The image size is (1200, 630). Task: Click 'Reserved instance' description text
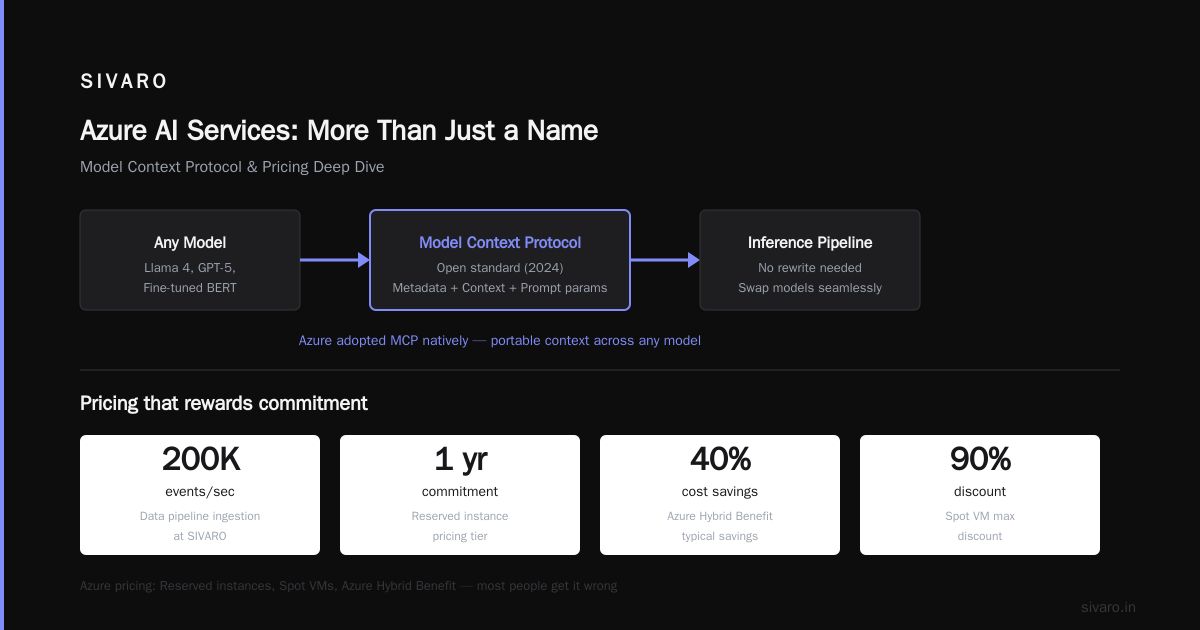460,516
